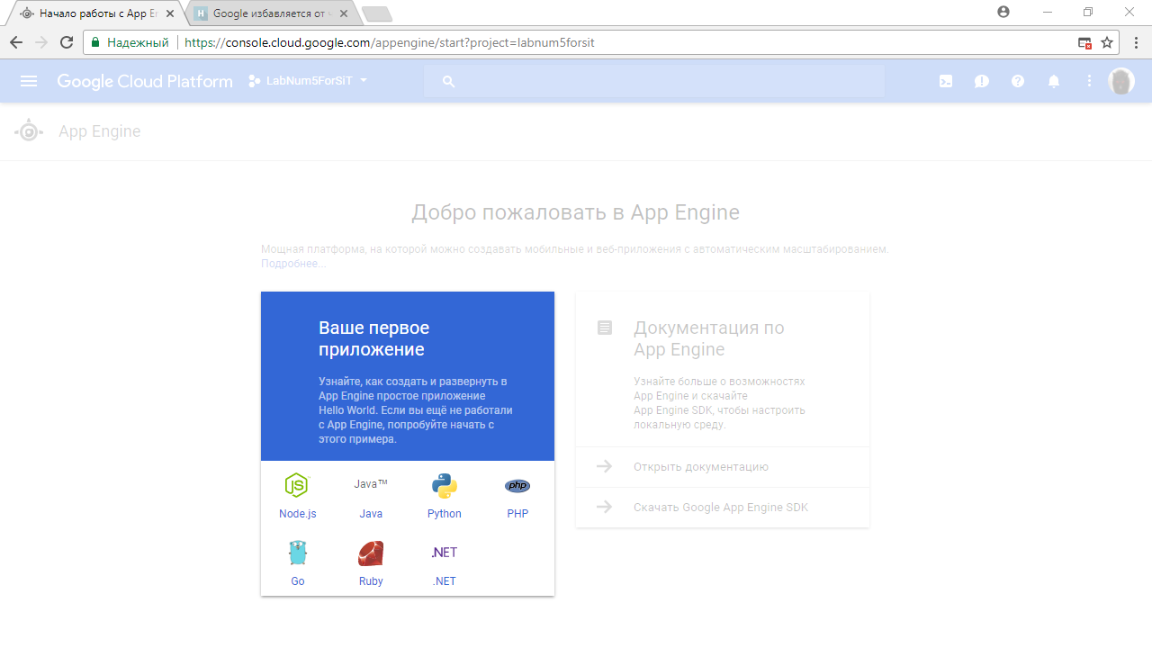Click Скачать Google App Engine SDK link
This screenshot has width=1152, height=670.
(722, 508)
